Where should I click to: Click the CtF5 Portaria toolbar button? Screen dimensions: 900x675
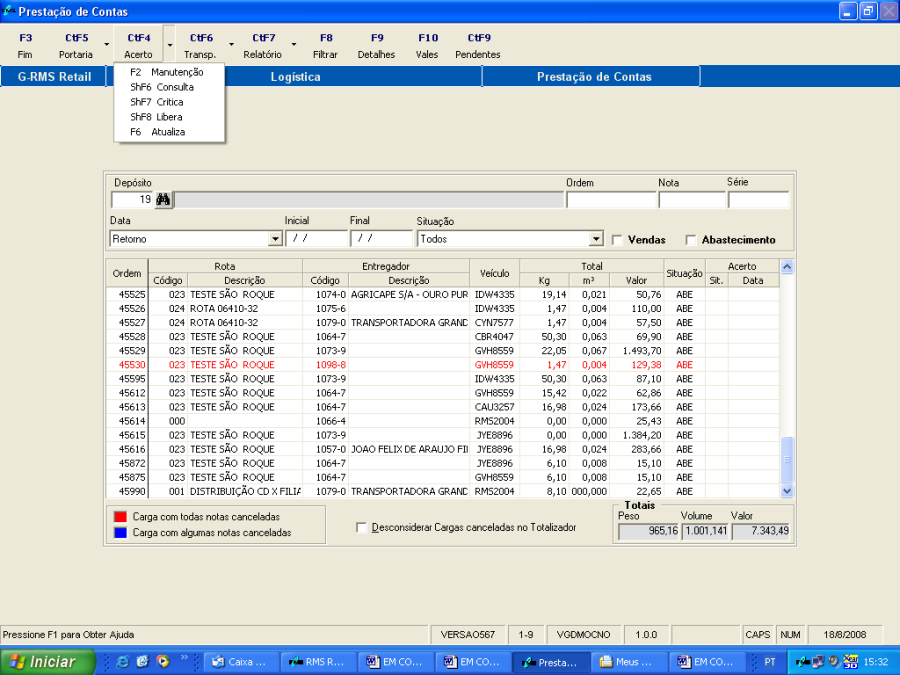76,46
